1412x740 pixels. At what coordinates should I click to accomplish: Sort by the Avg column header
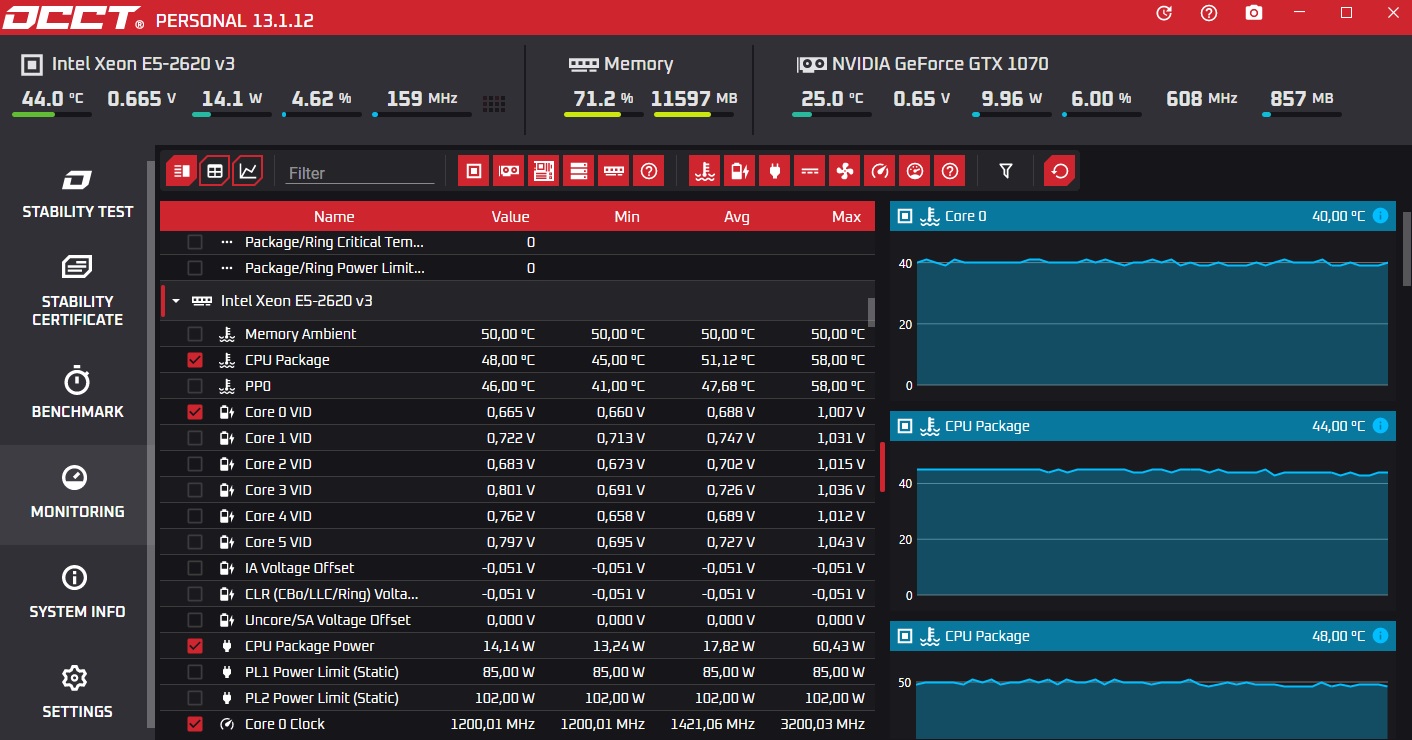click(x=737, y=217)
